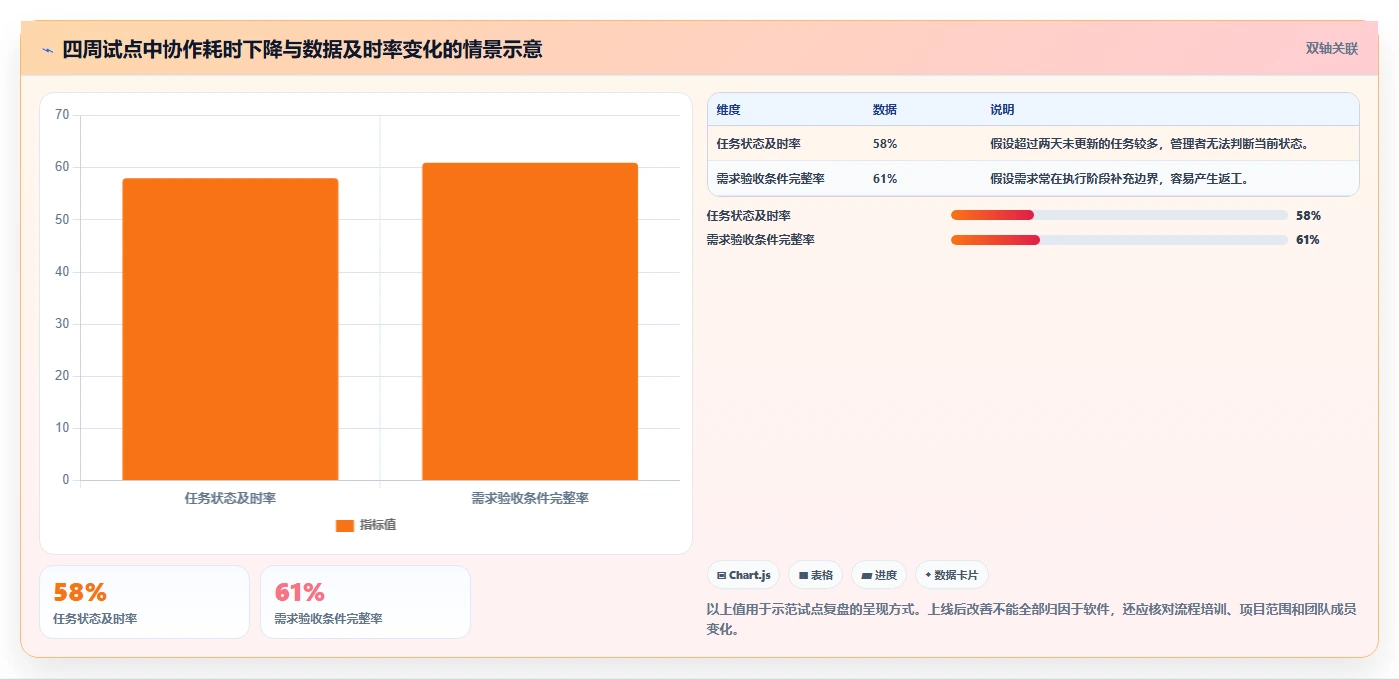Click the 0 tick on the y-axis
The width and height of the screenshot is (1399, 679).
[x=66, y=480]
